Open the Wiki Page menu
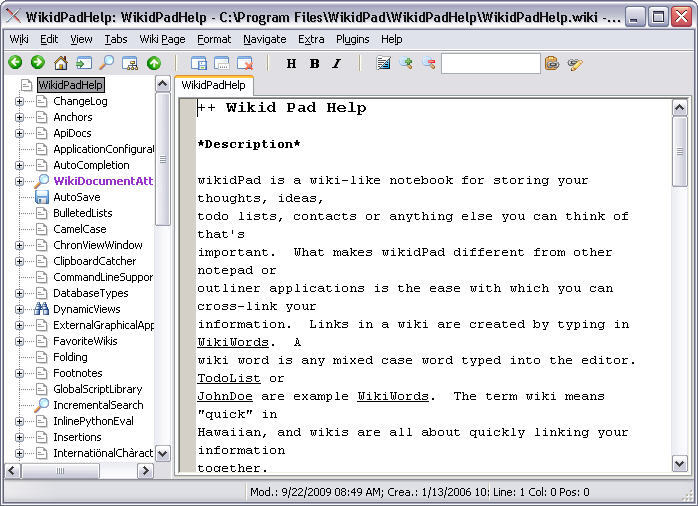The width and height of the screenshot is (698, 506). pos(162,39)
